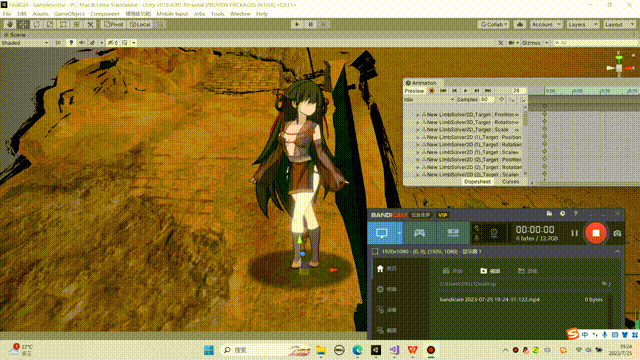
Task: Toggle 2D scene view mode
Action: 58,42
